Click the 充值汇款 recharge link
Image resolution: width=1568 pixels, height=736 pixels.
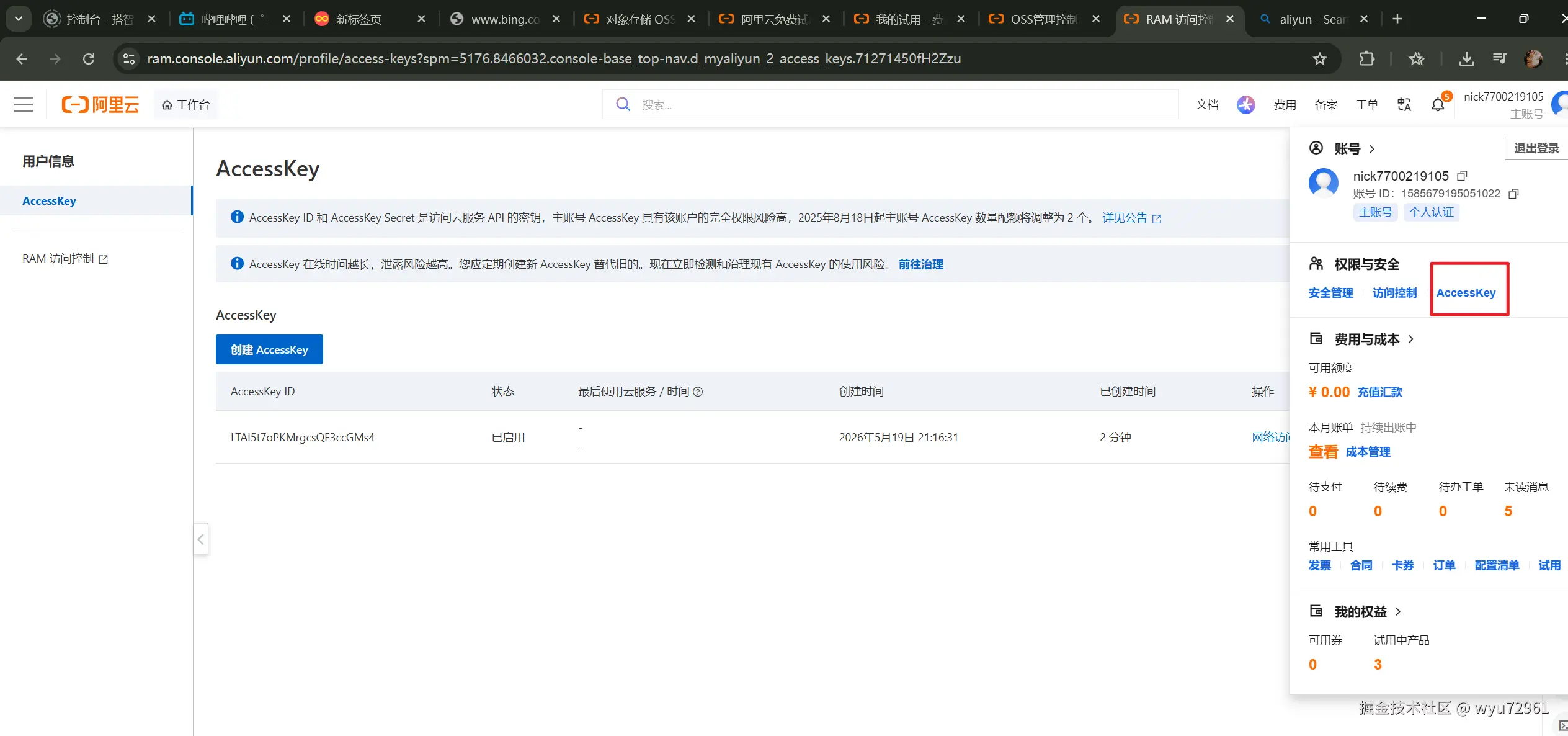tap(1379, 392)
